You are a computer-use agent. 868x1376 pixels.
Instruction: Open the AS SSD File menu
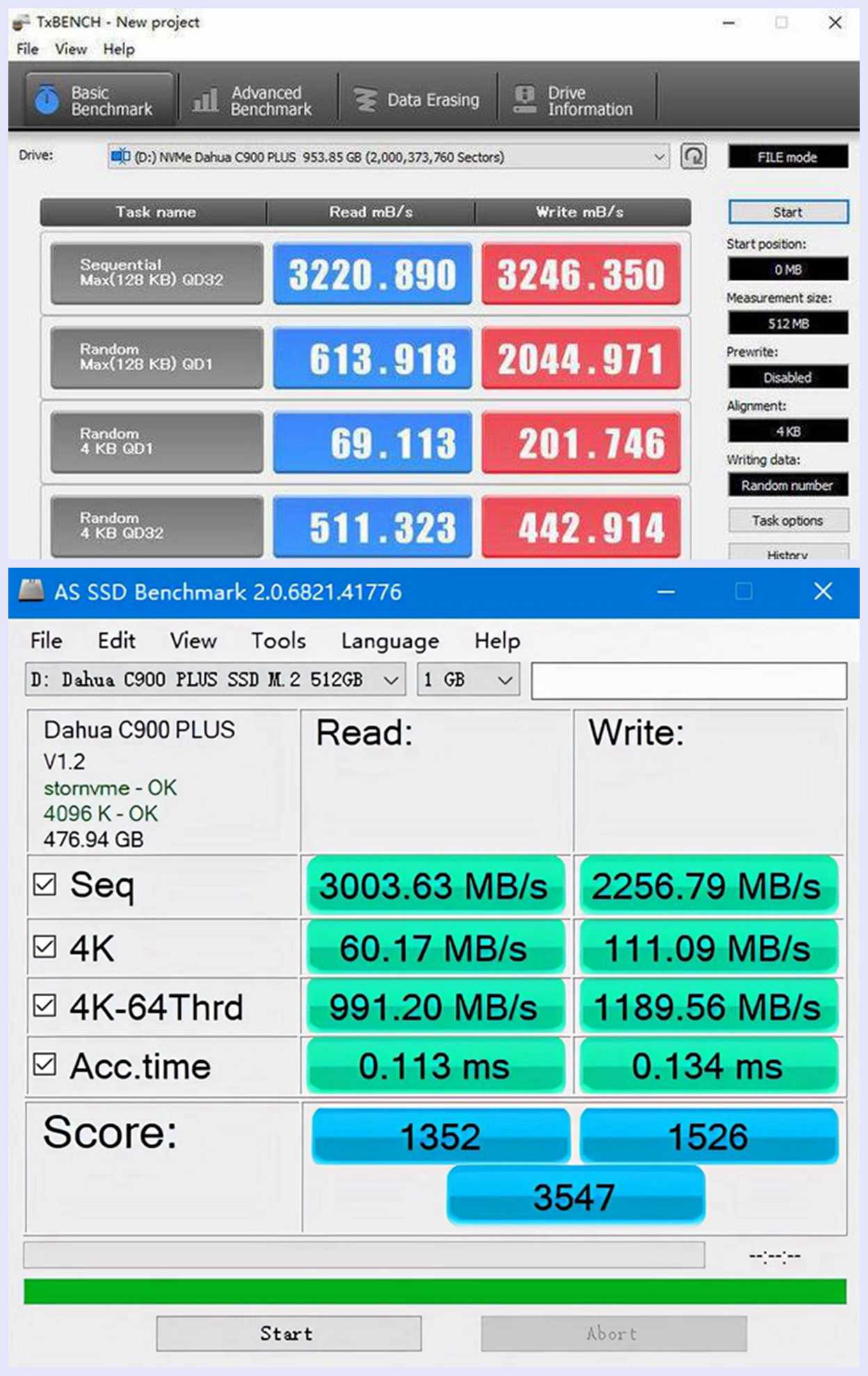47,640
